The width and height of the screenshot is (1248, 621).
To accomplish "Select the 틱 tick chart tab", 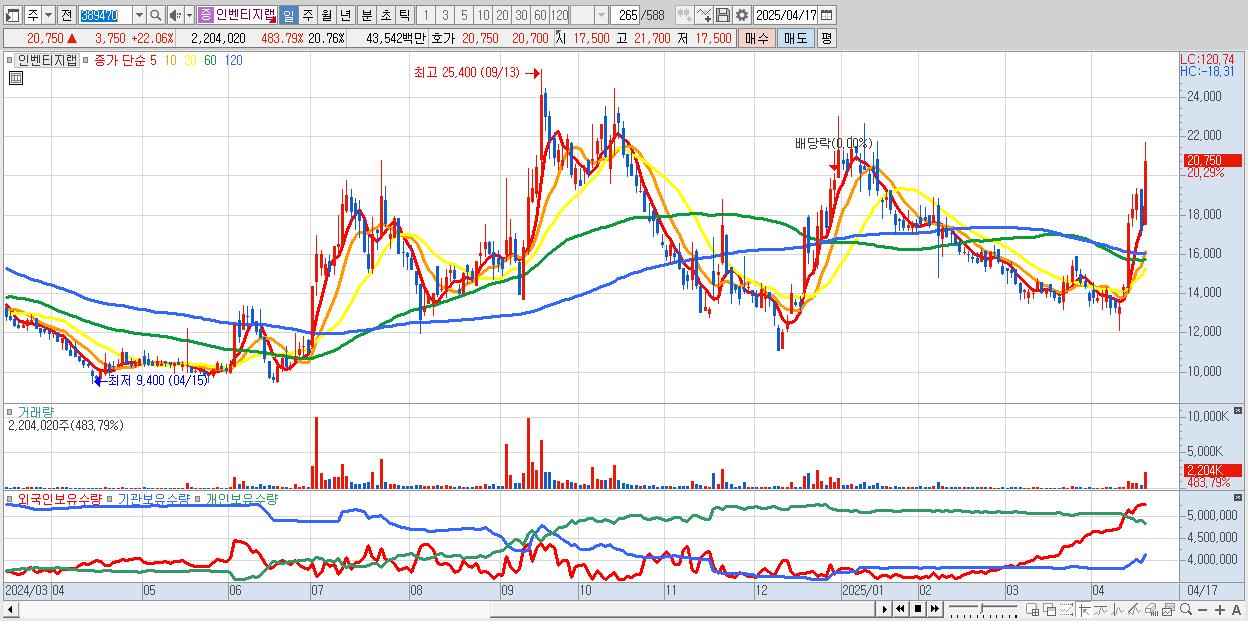I will point(404,15).
